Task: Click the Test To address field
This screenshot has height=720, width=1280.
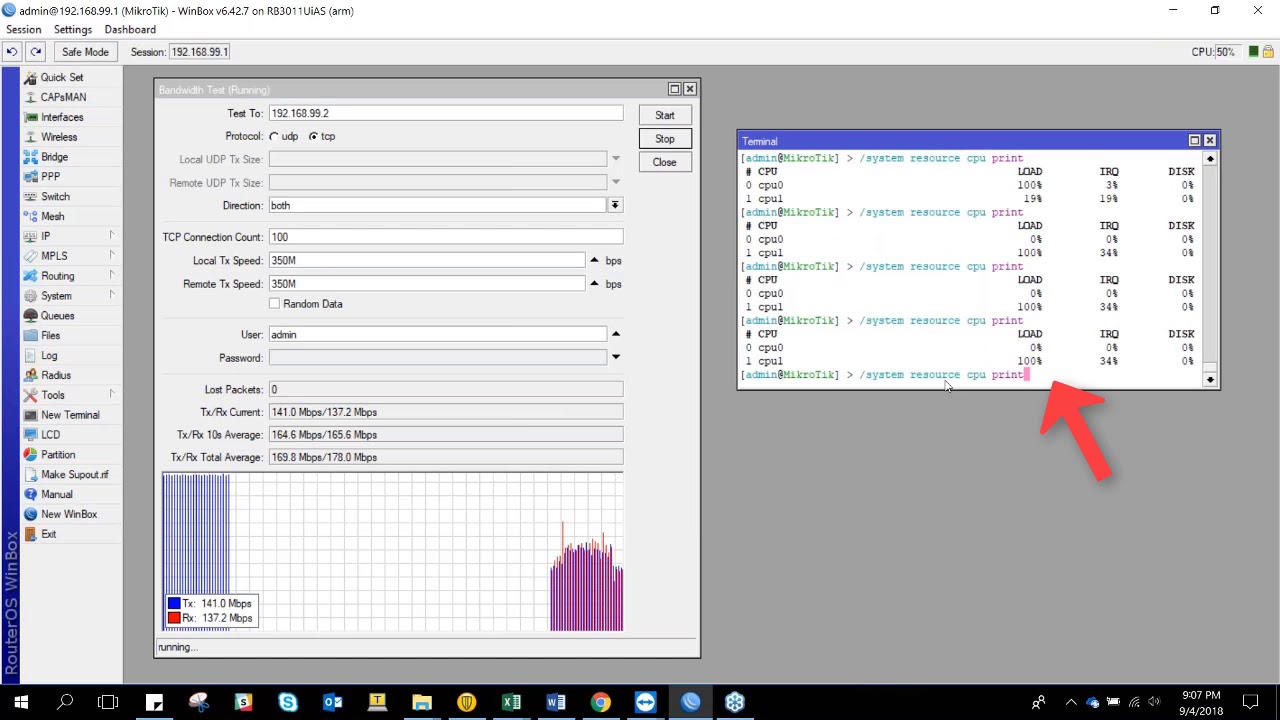Action: click(445, 113)
